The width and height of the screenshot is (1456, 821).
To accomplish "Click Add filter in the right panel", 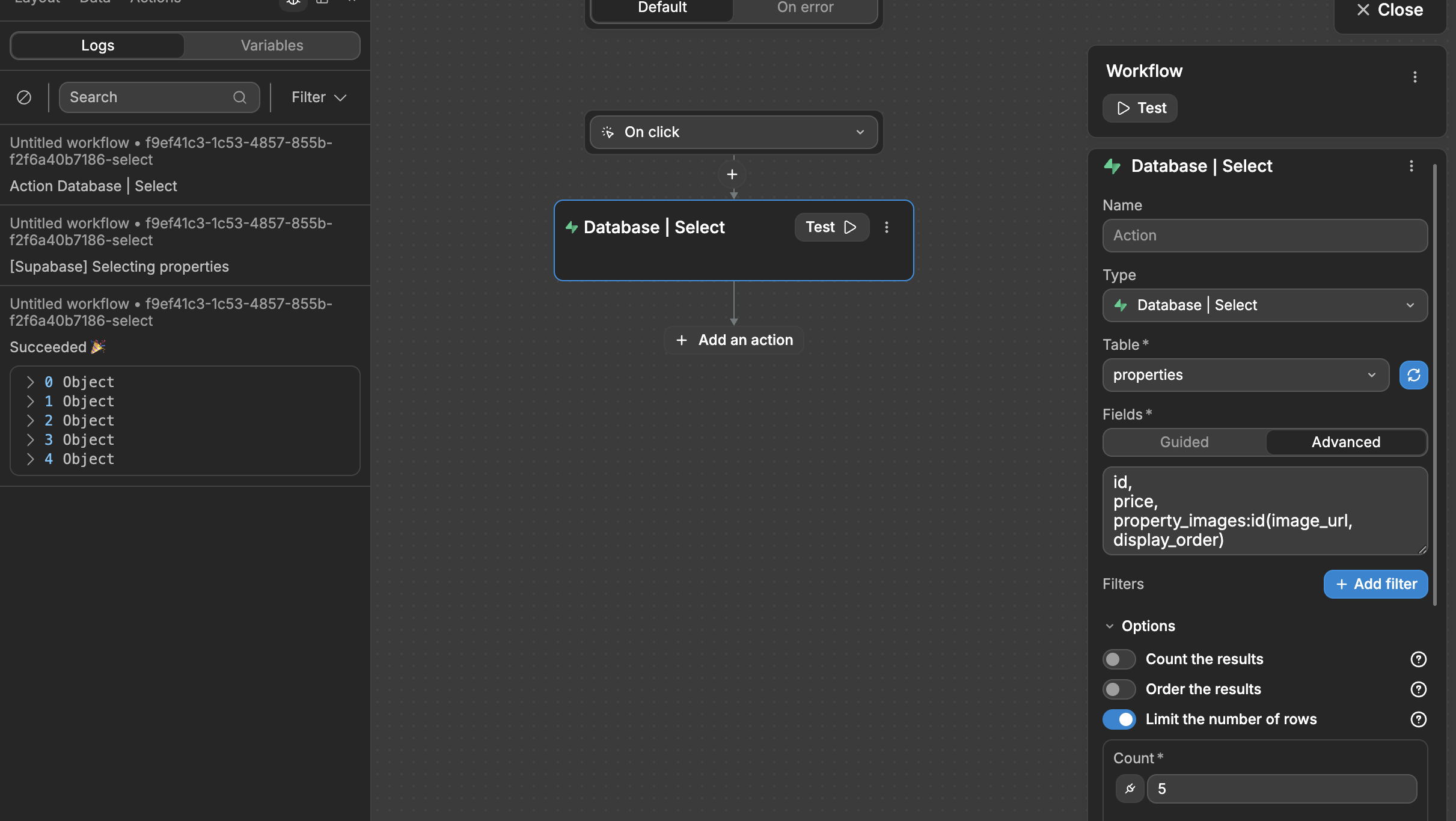I will click(x=1375, y=584).
